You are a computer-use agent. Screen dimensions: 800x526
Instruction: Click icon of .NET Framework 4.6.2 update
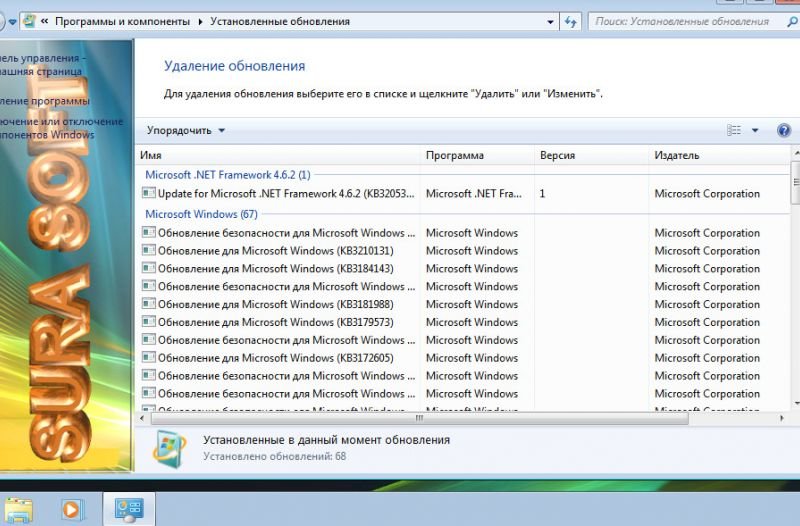148,193
